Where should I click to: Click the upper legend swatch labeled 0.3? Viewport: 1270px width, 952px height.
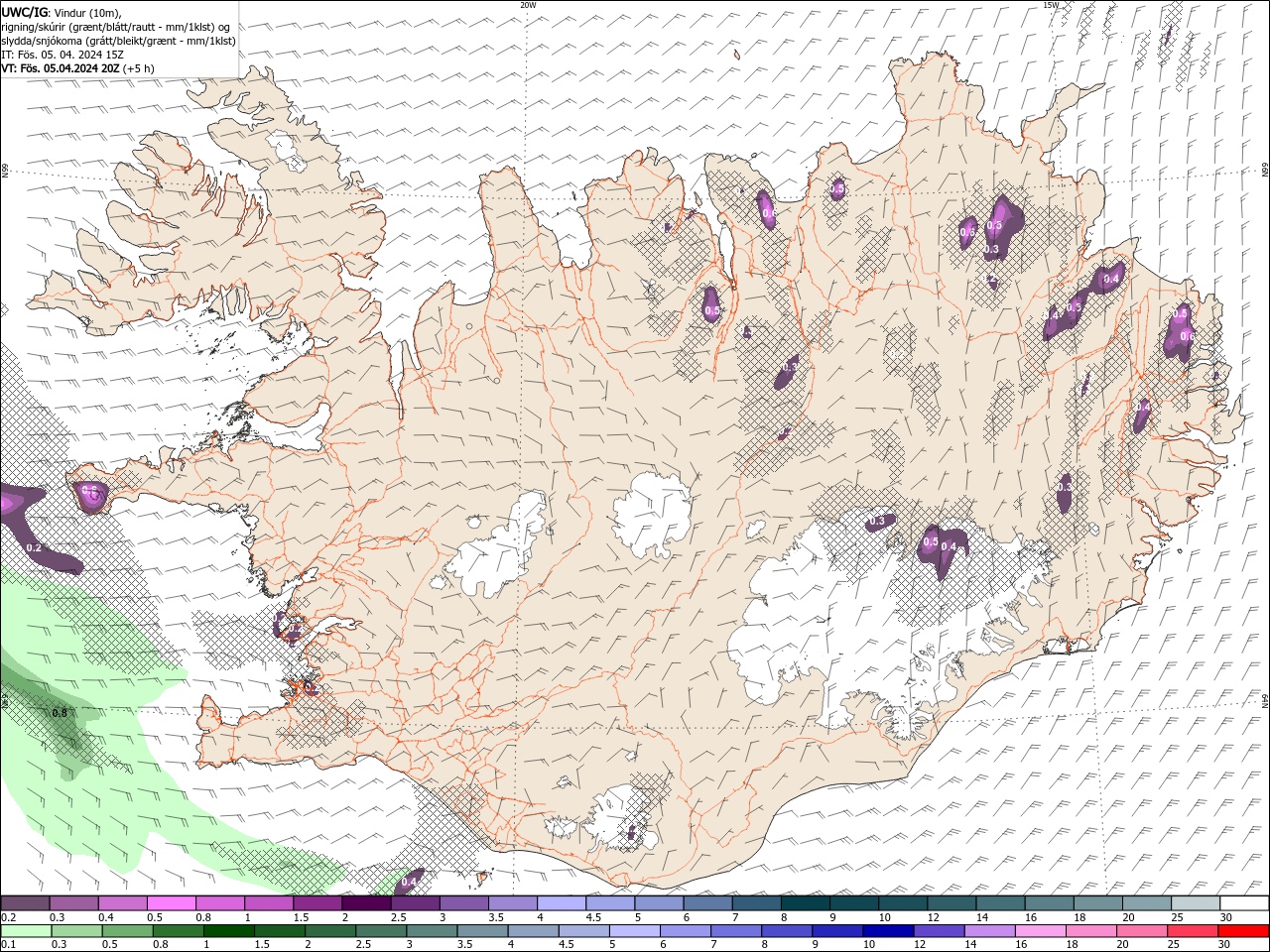tap(73, 903)
